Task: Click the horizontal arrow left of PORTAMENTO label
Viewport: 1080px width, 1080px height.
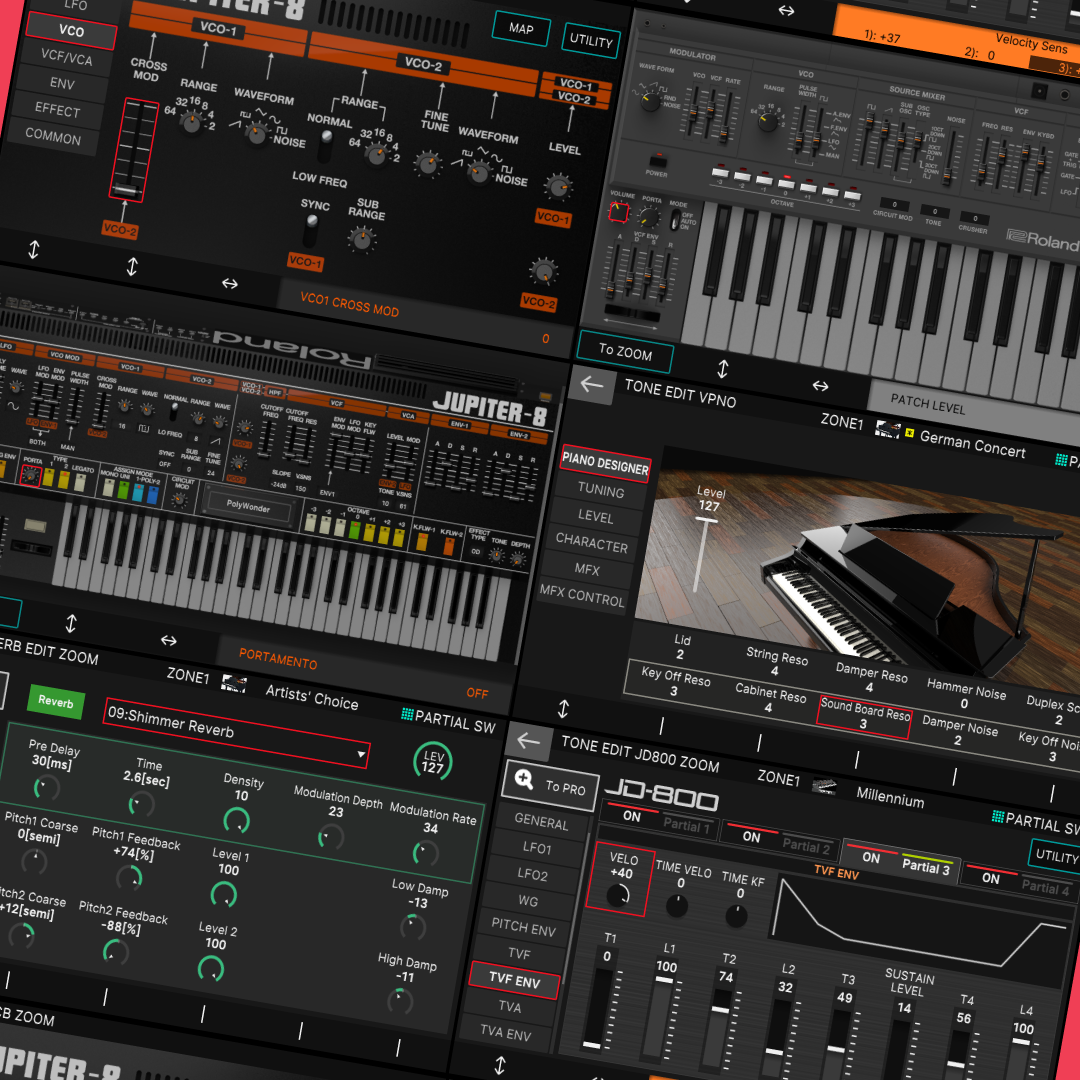Action: (x=169, y=641)
